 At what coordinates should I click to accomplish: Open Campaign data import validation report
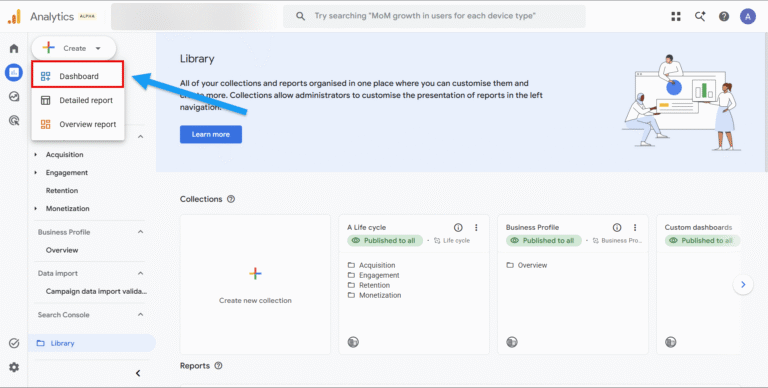(96, 291)
